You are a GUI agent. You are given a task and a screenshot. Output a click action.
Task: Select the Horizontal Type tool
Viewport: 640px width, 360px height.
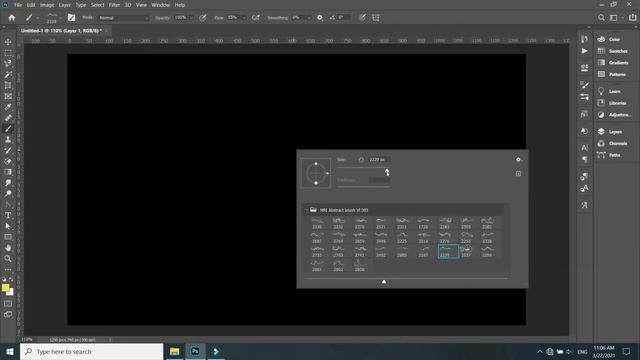pyautogui.click(x=8, y=216)
